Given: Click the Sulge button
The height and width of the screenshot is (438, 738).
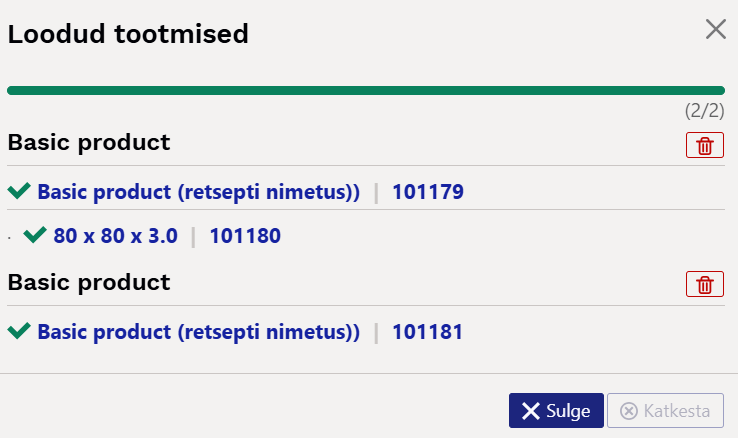Looking at the screenshot, I should (x=556, y=411).
